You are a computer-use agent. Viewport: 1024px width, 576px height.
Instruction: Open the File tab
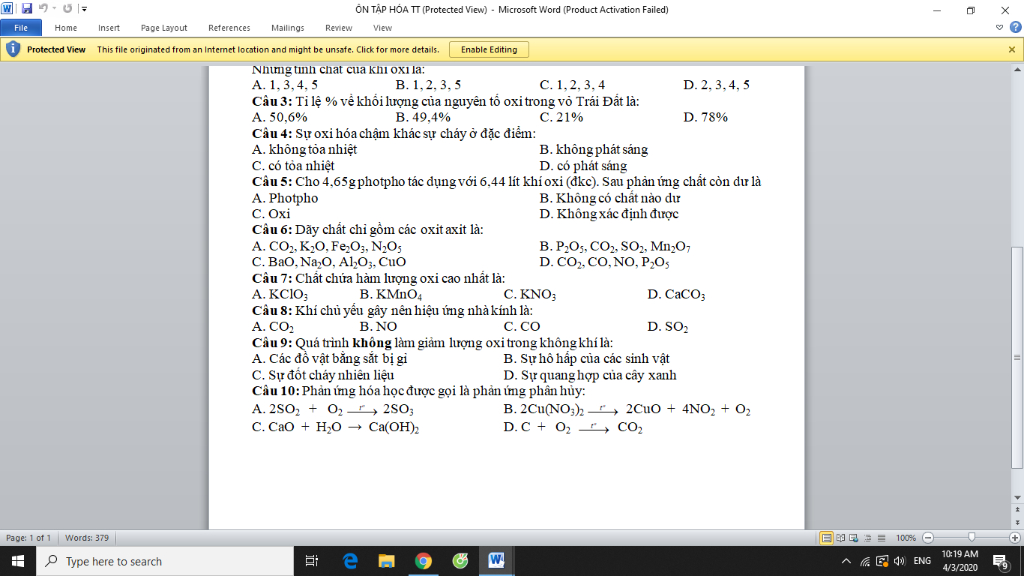pyautogui.click(x=21, y=28)
